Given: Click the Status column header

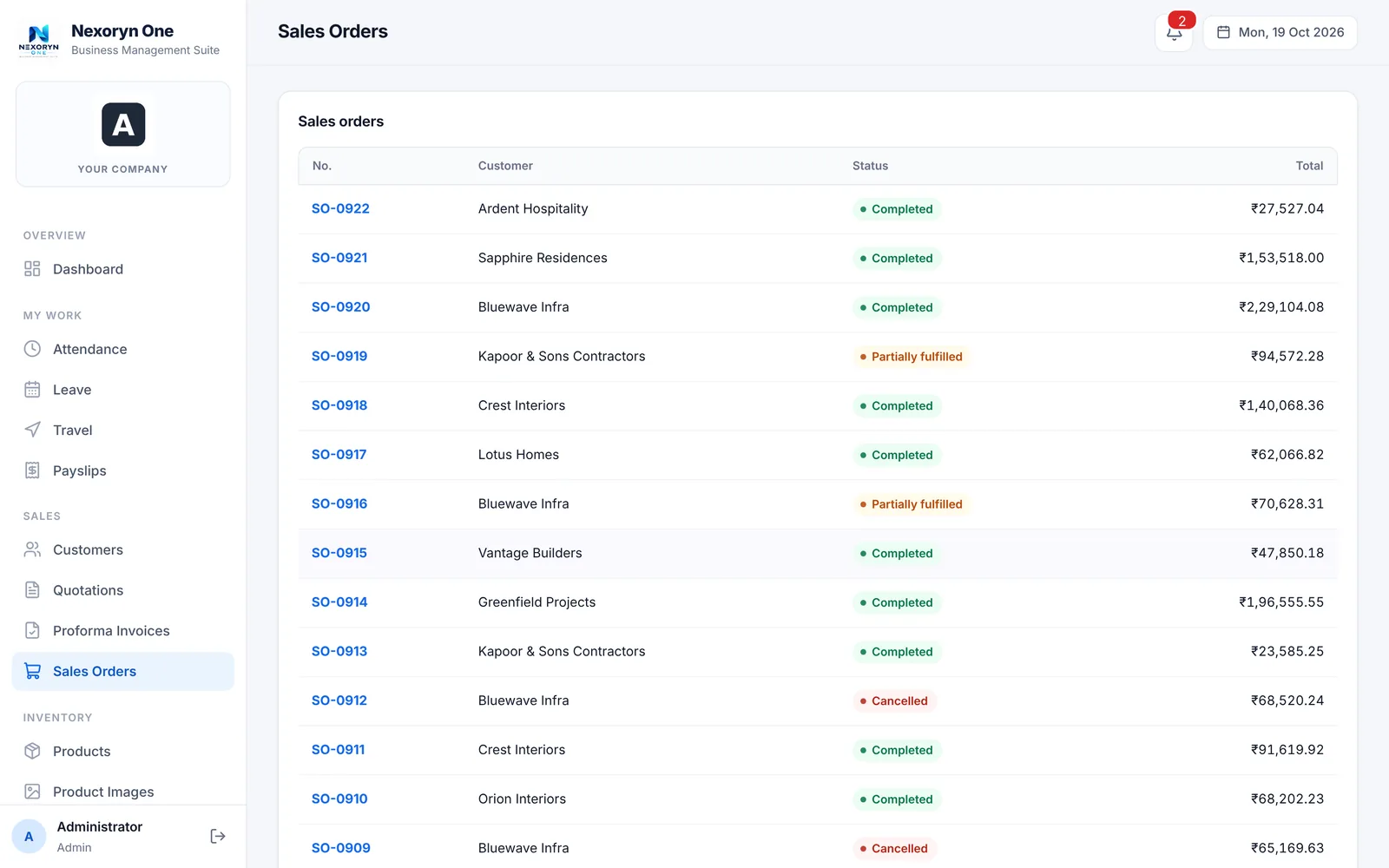Looking at the screenshot, I should (x=870, y=166).
